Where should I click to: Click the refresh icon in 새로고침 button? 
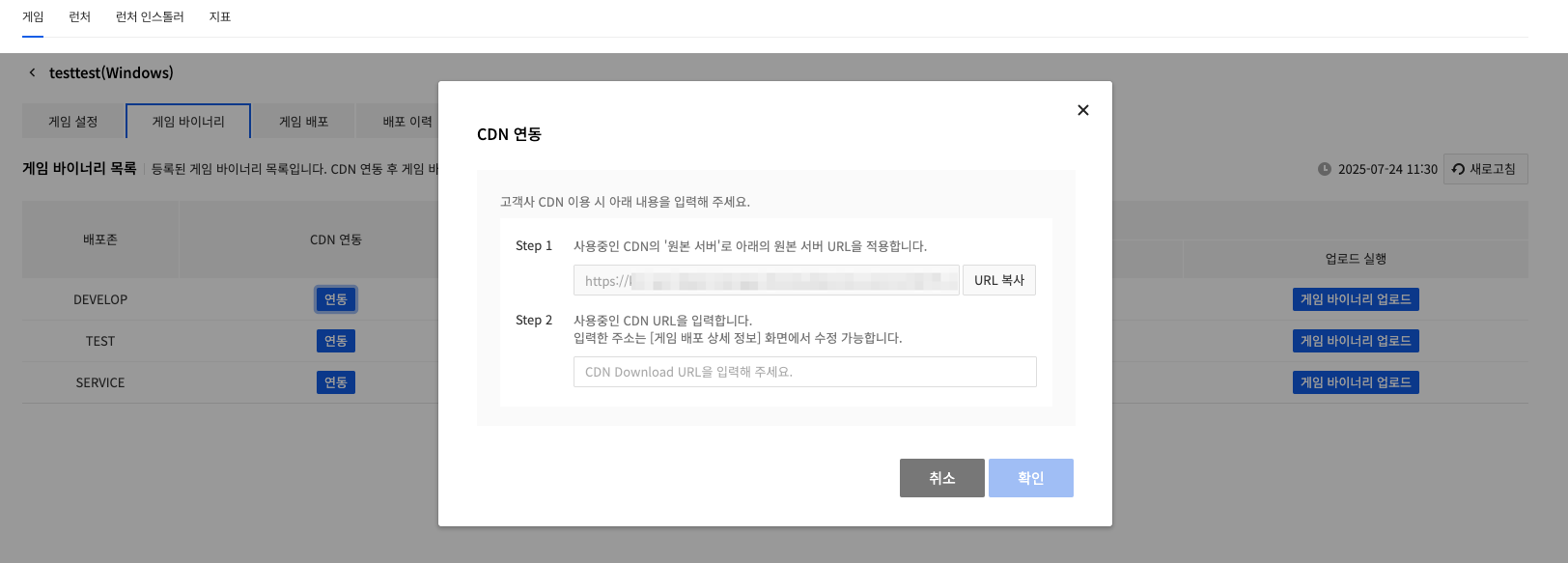tap(1458, 169)
